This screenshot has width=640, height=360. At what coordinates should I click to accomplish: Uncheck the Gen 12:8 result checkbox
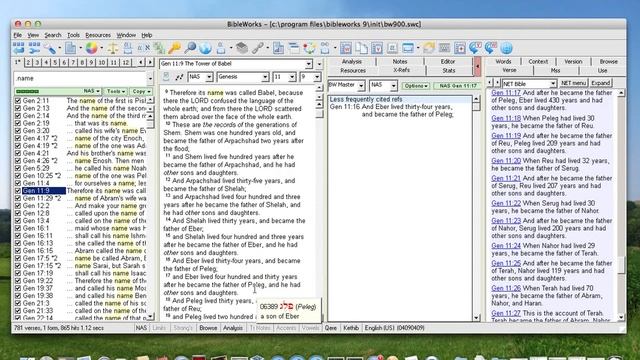18,213
